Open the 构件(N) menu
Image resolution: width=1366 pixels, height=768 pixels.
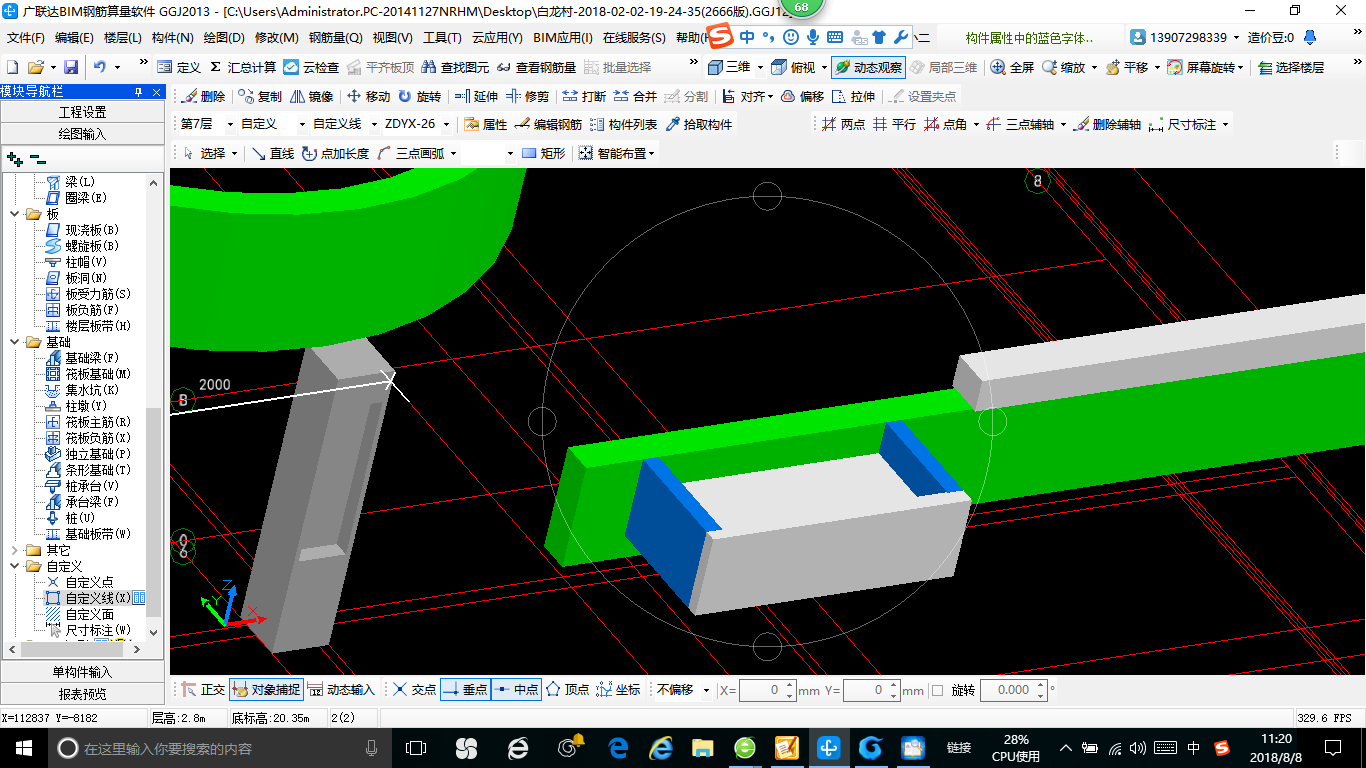173,38
